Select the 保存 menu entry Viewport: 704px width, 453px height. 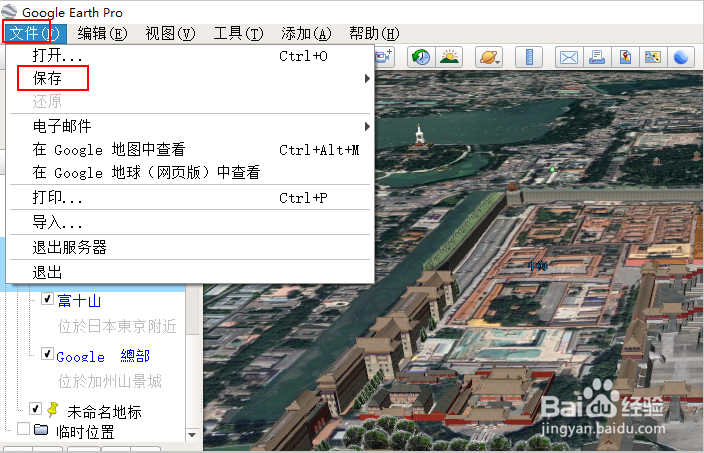coord(190,79)
